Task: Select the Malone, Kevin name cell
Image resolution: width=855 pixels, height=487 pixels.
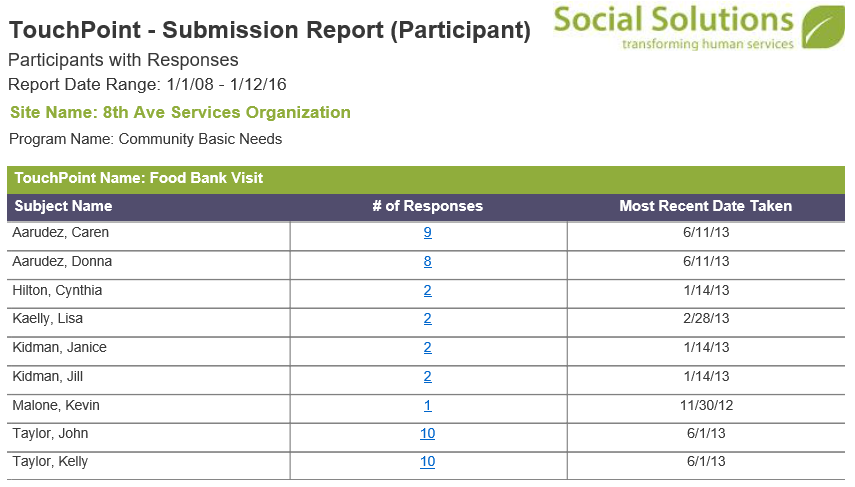Action: pyautogui.click(x=148, y=408)
